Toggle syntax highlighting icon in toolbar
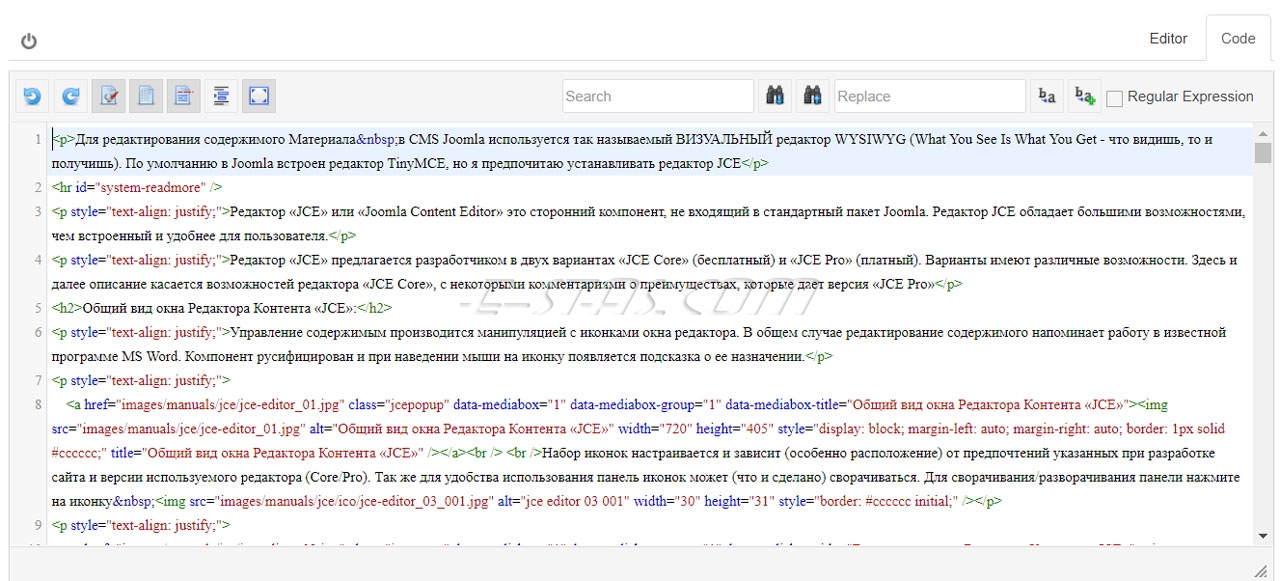This screenshot has height=581, width=1280. (108, 96)
